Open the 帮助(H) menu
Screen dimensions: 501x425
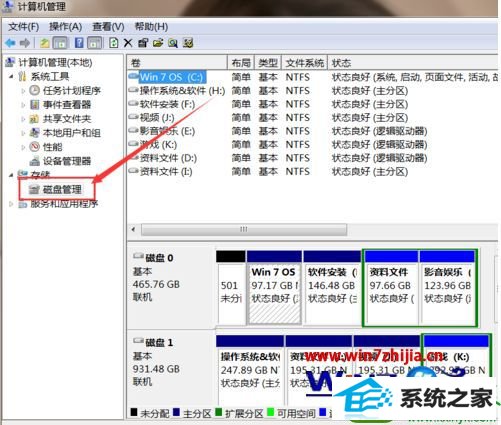pyautogui.click(x=151, y=27)
